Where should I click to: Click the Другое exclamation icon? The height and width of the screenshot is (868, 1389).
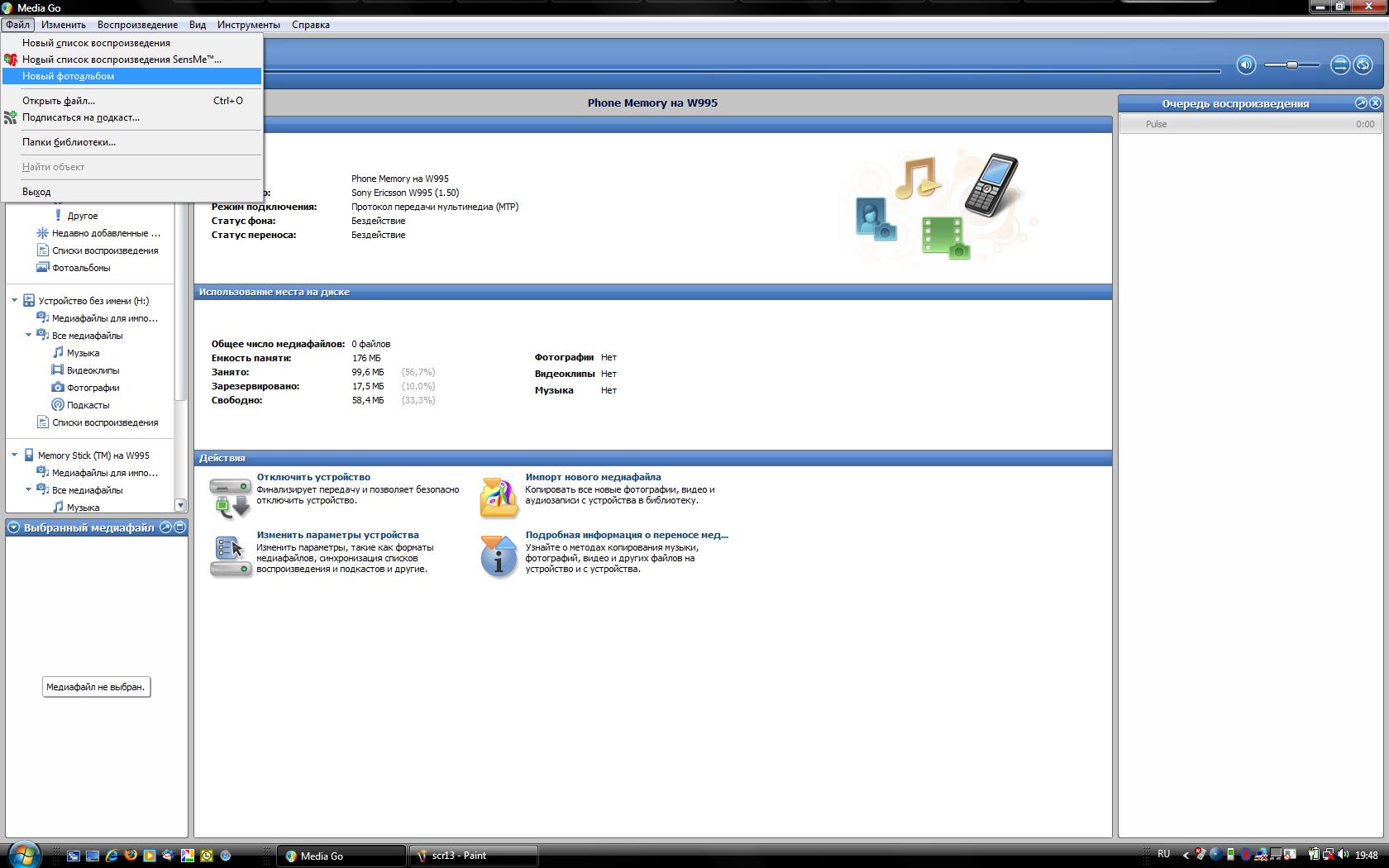coord(58,216)
